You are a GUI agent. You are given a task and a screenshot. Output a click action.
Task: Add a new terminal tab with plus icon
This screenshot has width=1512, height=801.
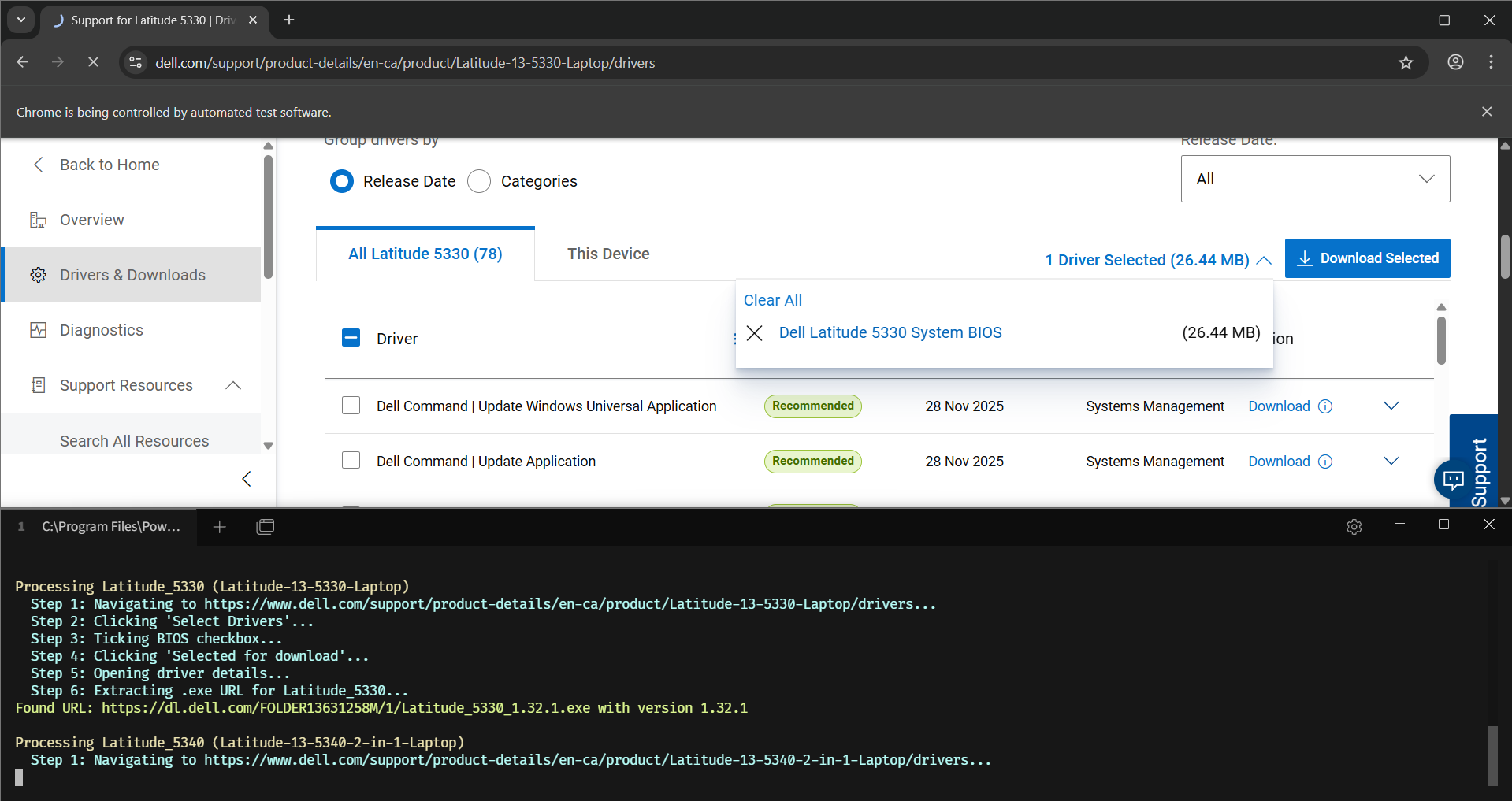pyautogui.click(x=220, y=527)
